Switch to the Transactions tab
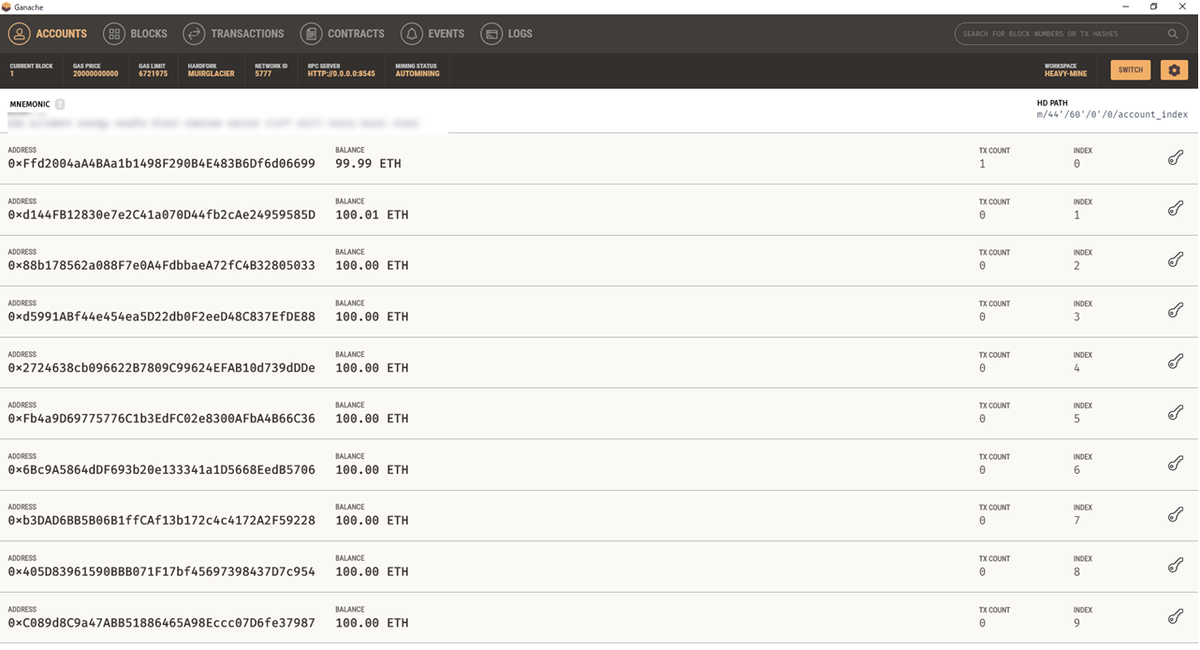1200x650 pixels. pos(233,34)
